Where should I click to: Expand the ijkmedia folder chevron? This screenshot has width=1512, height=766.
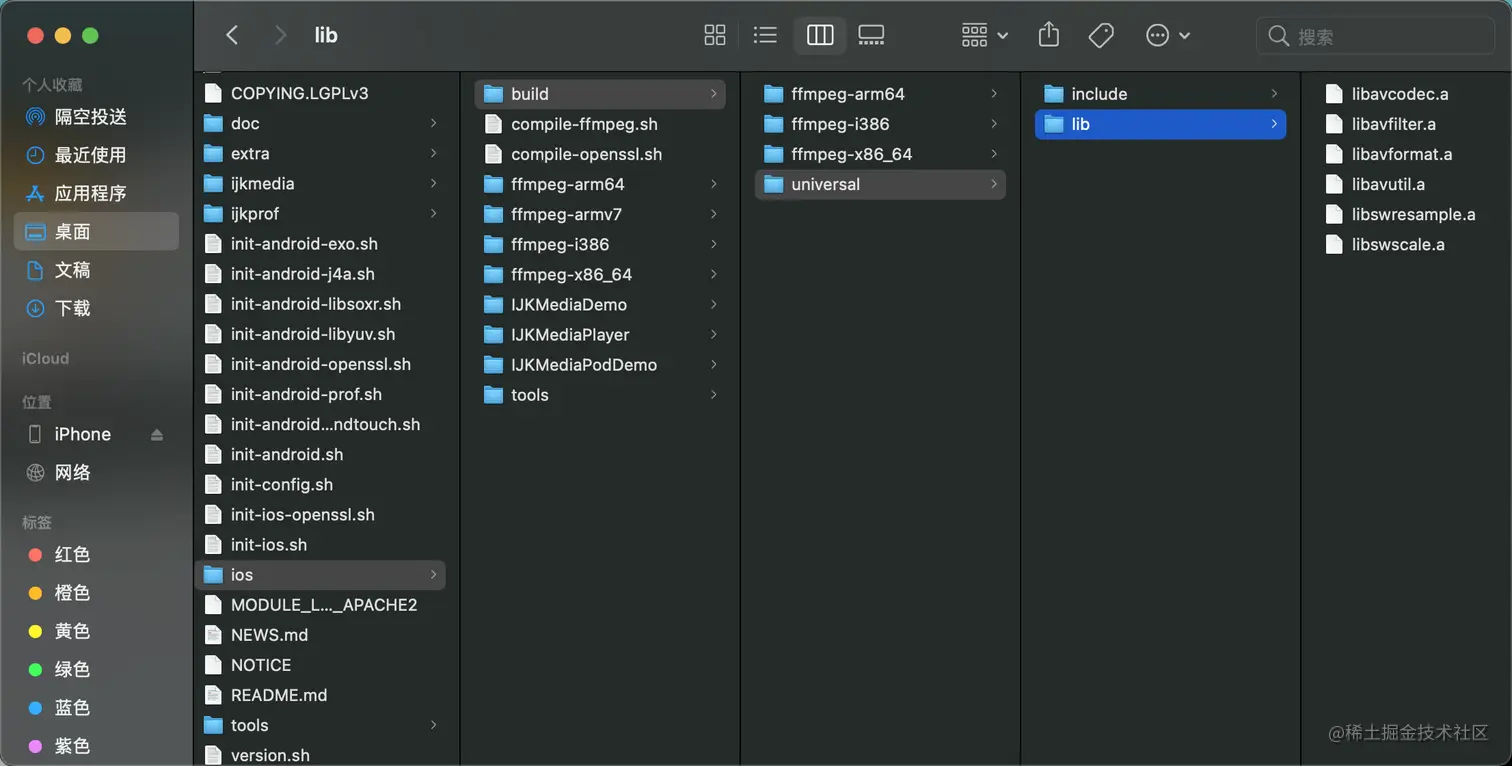(434, 183)
